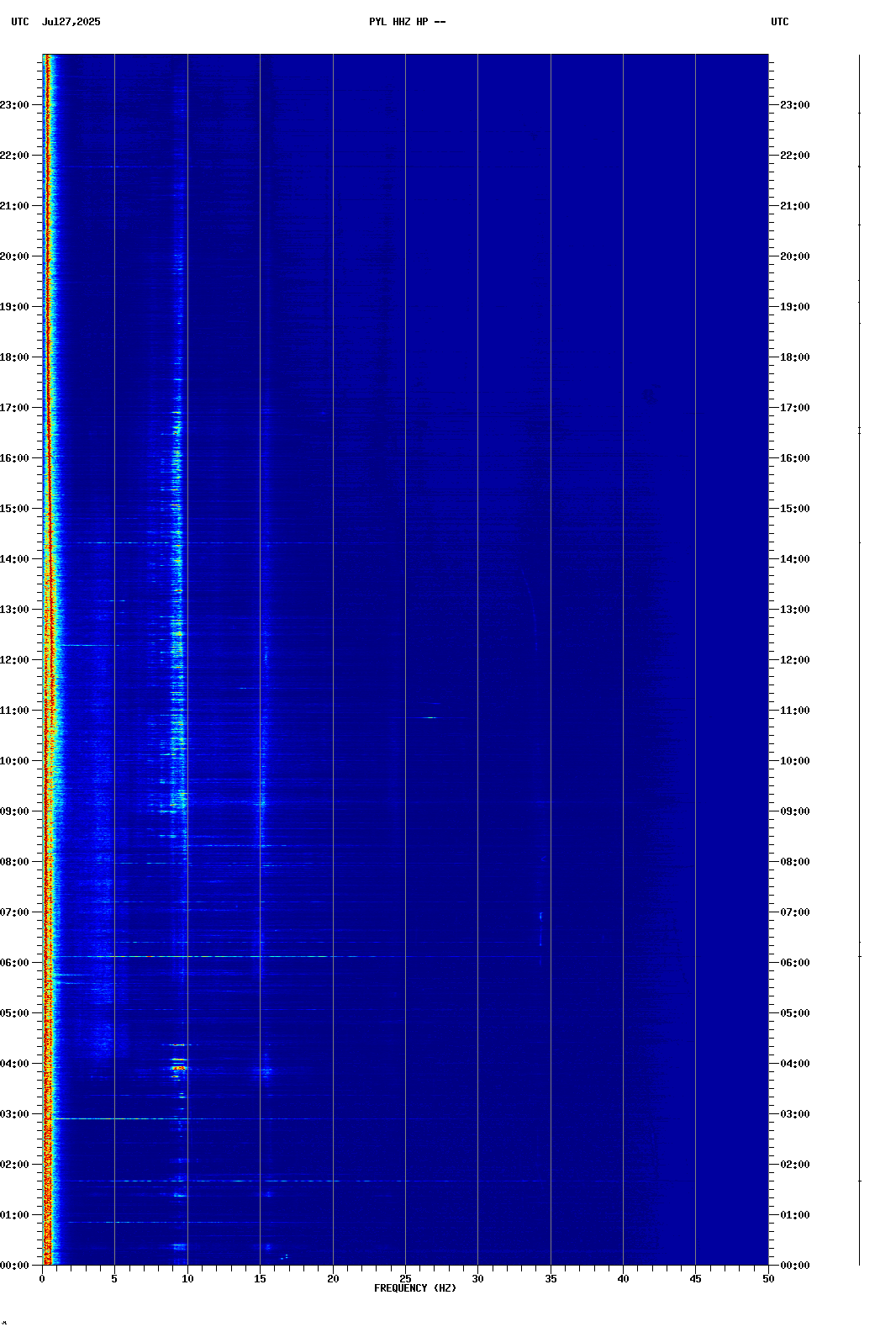The width and height of the screenshot is (896, 1332).
Task: Click the '00:00' label on the left time axis
Action: point(14,1266)
